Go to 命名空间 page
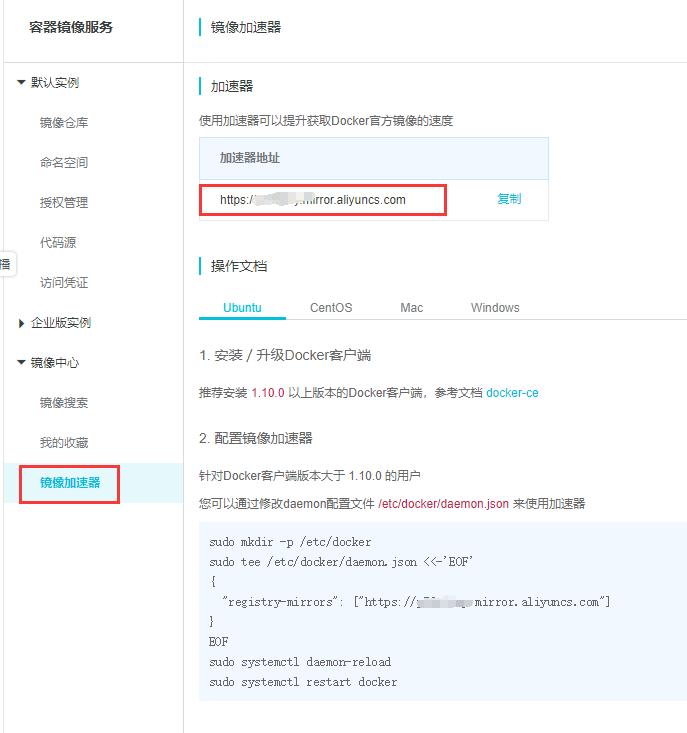The height and width of the screenshot is (733, 687). coord(64,163)
